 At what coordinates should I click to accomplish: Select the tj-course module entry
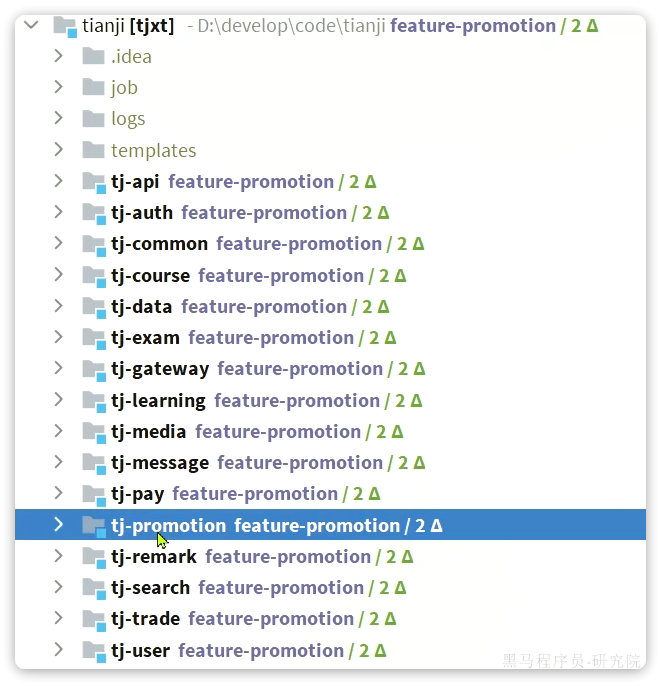pos(330,276)
